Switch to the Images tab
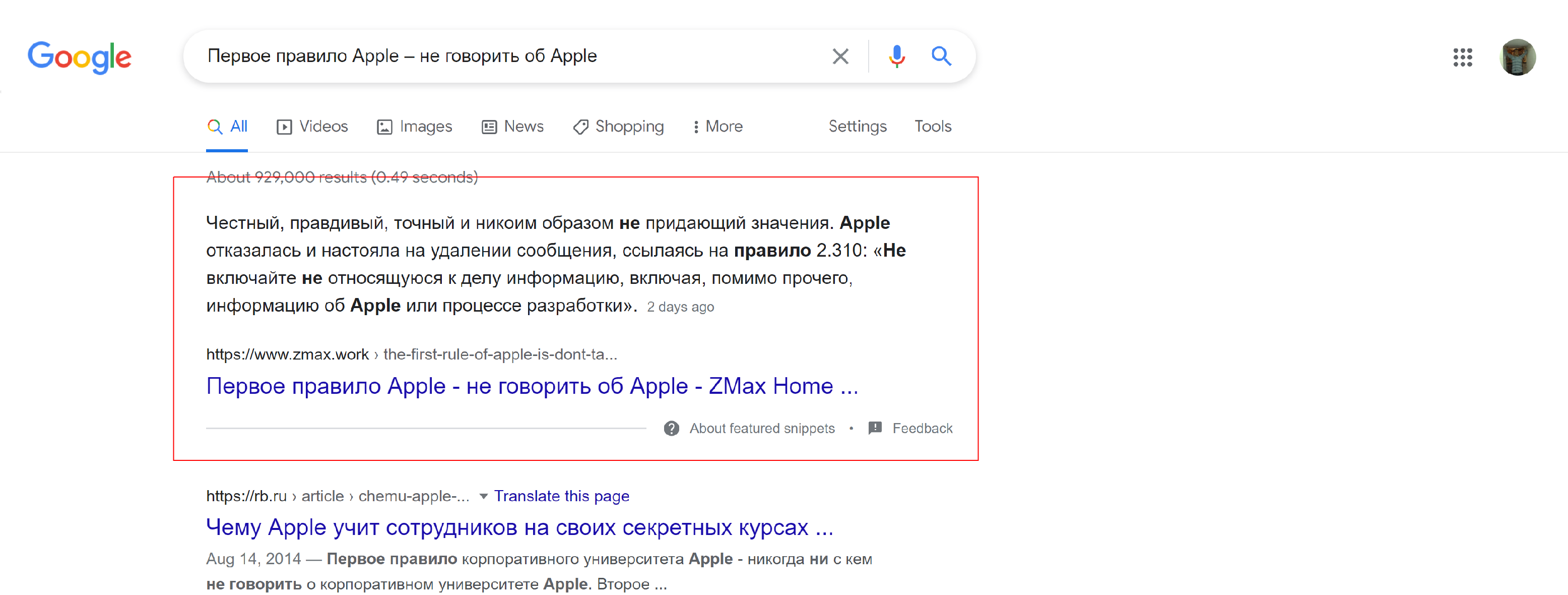This screenshot has width=1568, height=595. coord(415,127)
